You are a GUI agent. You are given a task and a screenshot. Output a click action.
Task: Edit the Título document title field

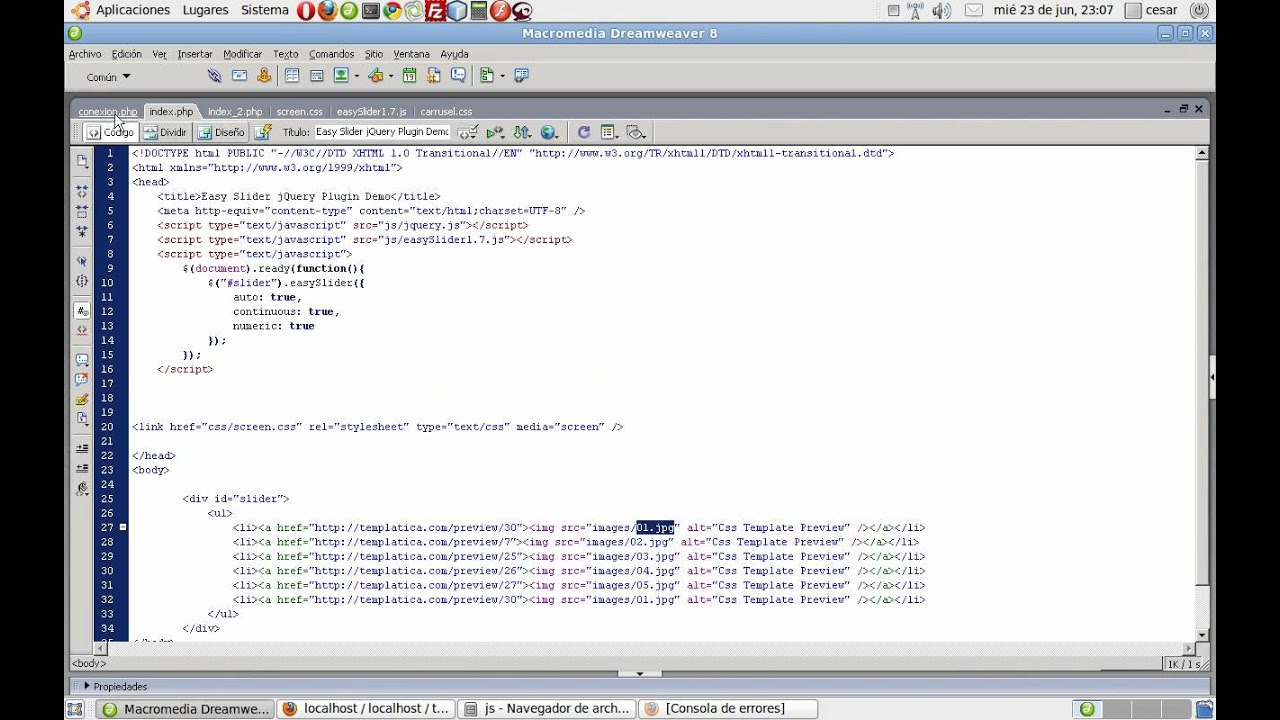tap(381, 132)
